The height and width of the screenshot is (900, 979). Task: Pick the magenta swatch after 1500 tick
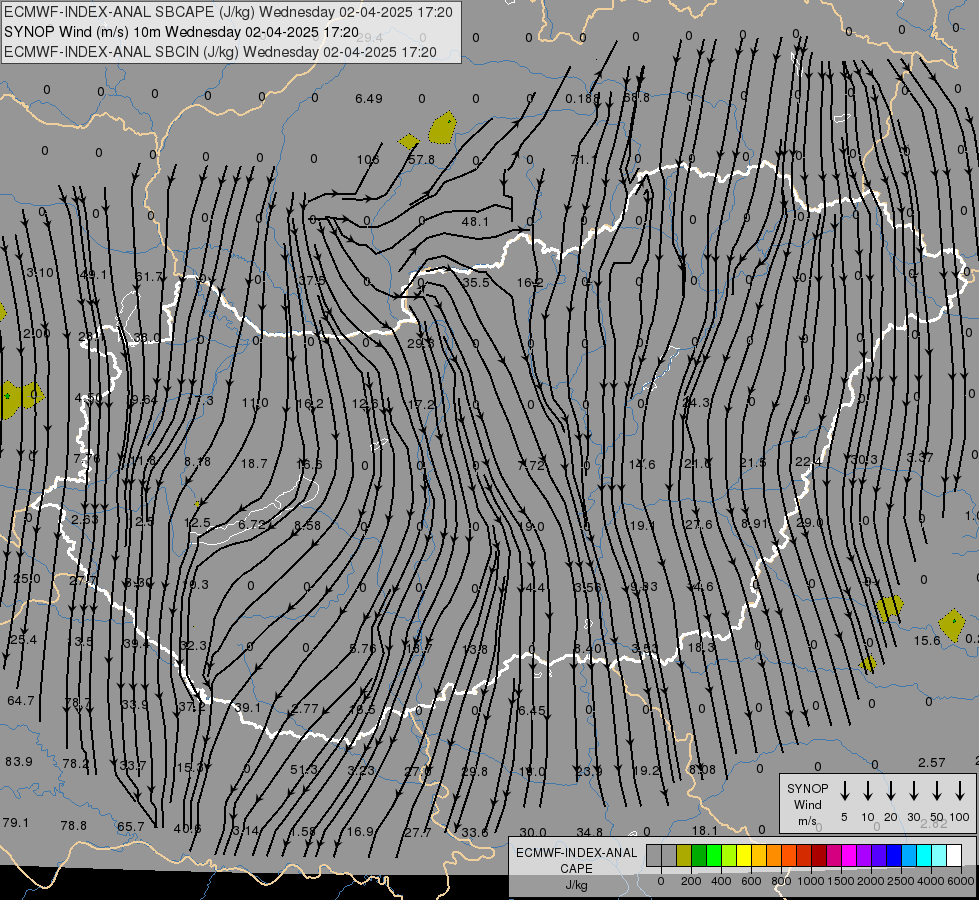[849, 855]
